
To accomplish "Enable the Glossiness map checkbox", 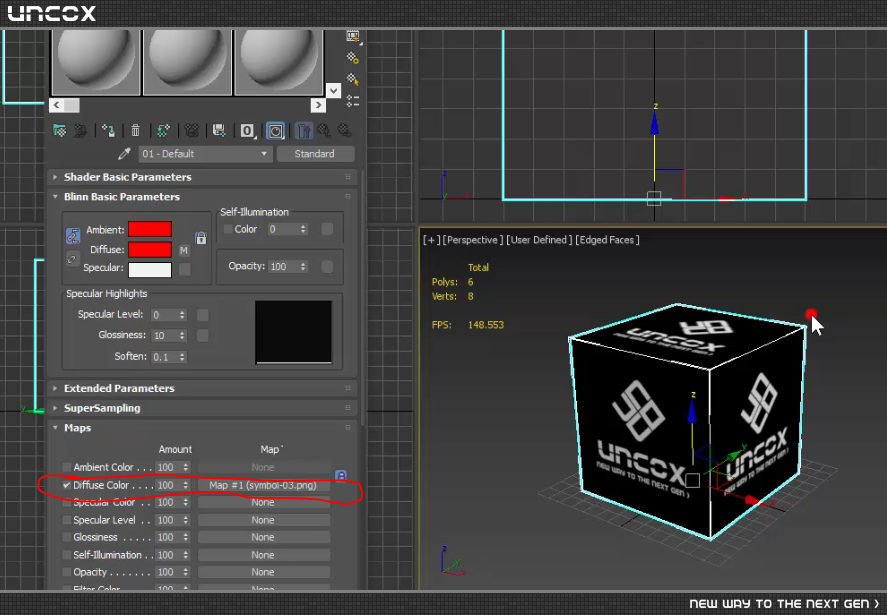I will tap(67, 537).
